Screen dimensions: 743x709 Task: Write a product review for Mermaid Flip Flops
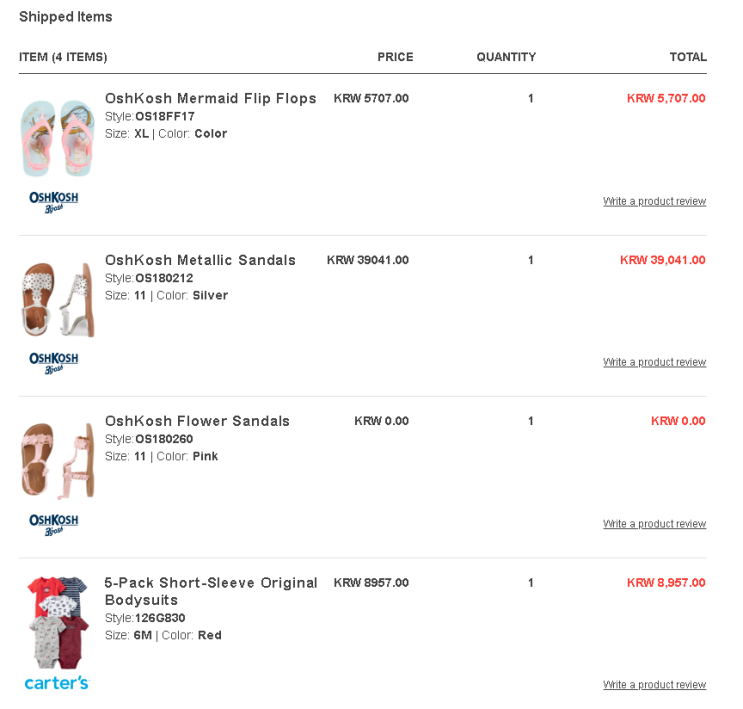(654, 201)
